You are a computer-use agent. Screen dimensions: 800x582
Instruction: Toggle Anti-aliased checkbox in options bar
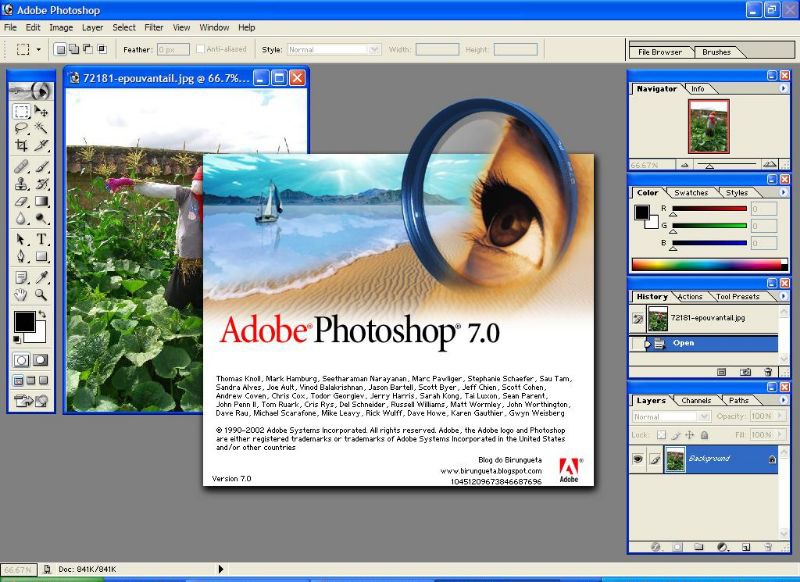coord(201,49)
